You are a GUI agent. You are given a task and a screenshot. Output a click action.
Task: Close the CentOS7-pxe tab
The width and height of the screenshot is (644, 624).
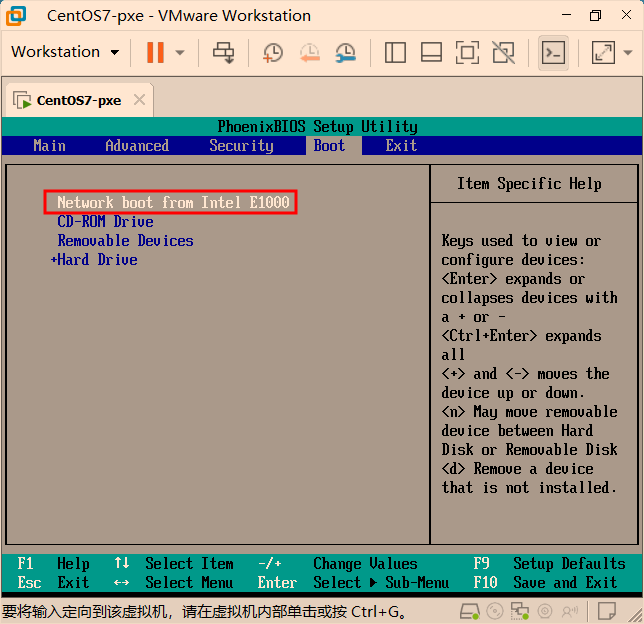click(140, 100)
